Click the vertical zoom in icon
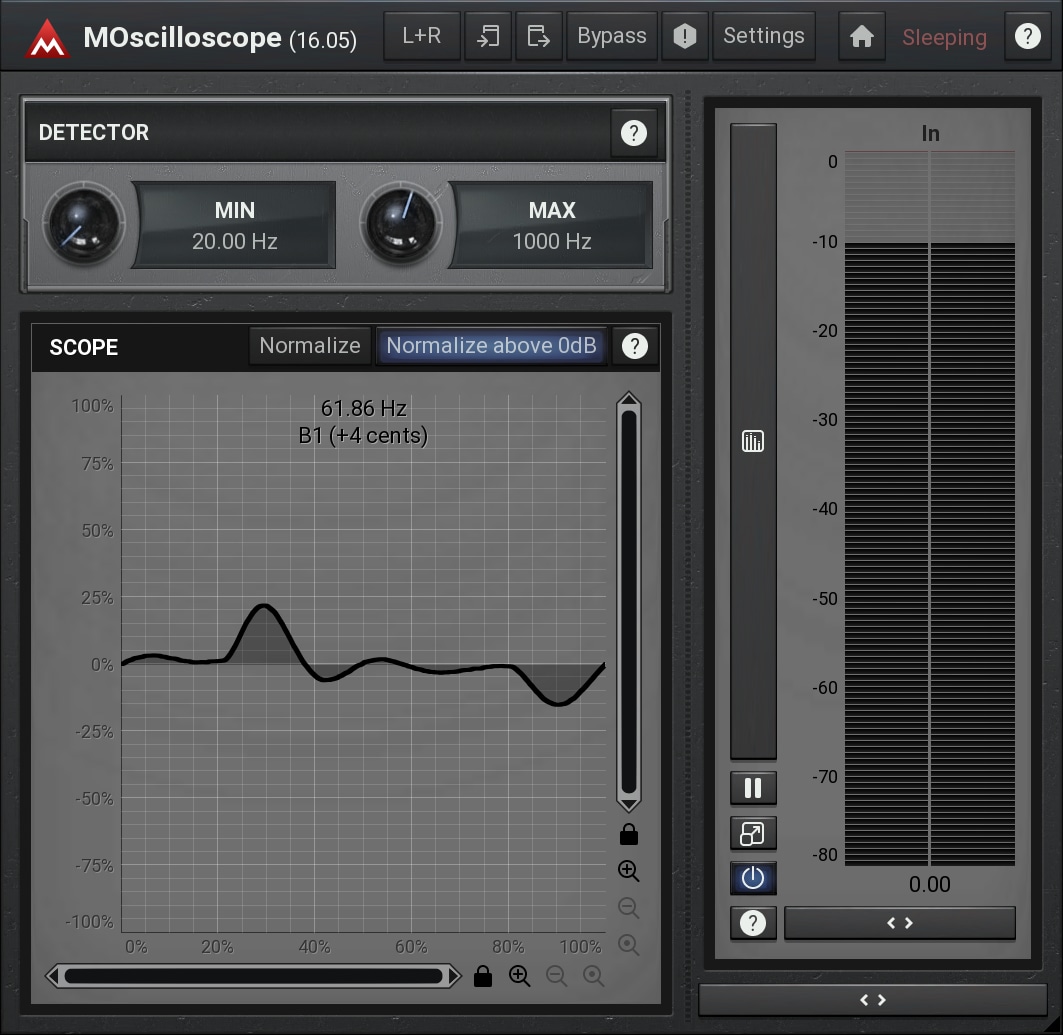Viewport: 1063px width, 1035px height. click(628, 871)
